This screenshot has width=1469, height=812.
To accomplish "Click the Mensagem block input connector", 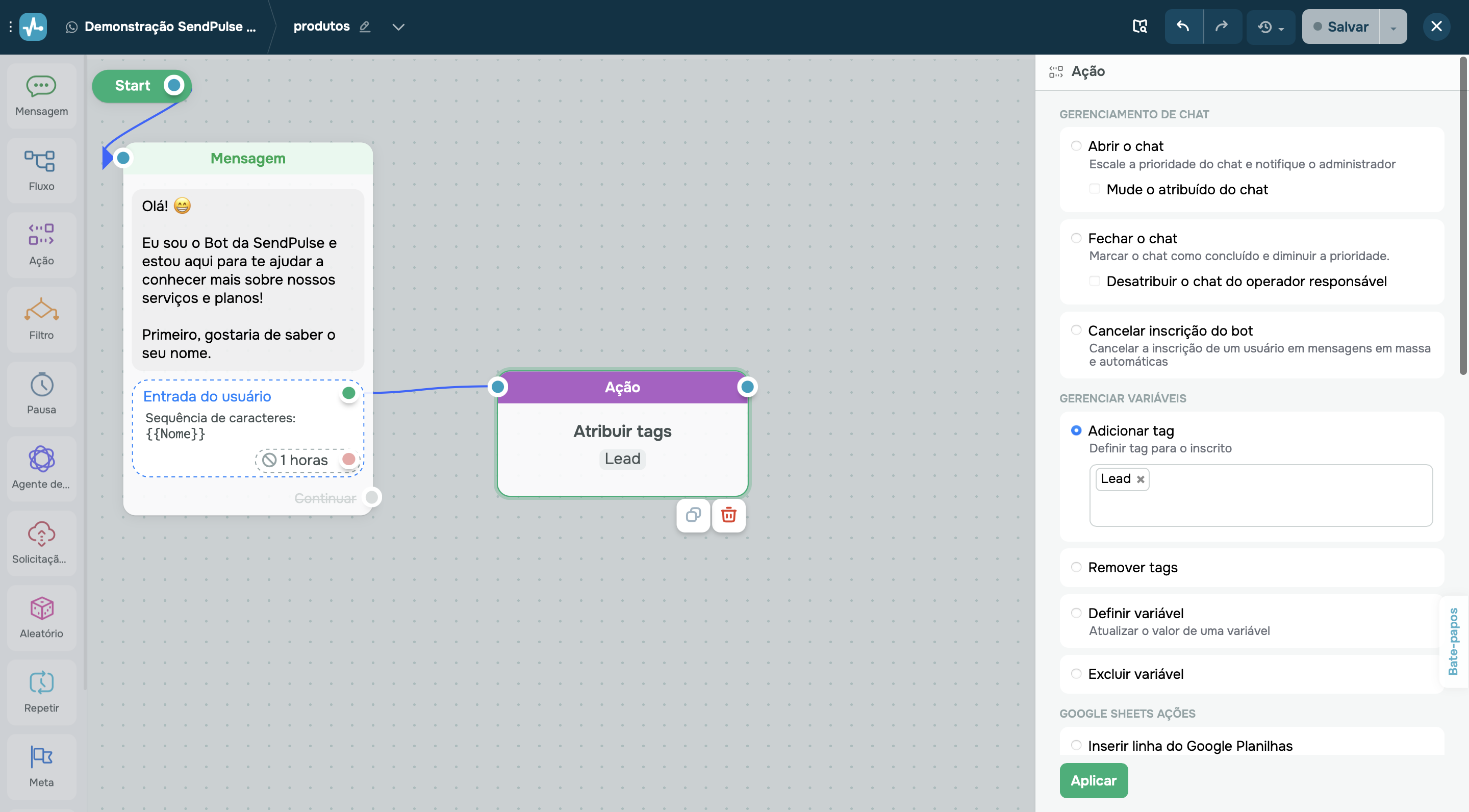I will (123, 158).
